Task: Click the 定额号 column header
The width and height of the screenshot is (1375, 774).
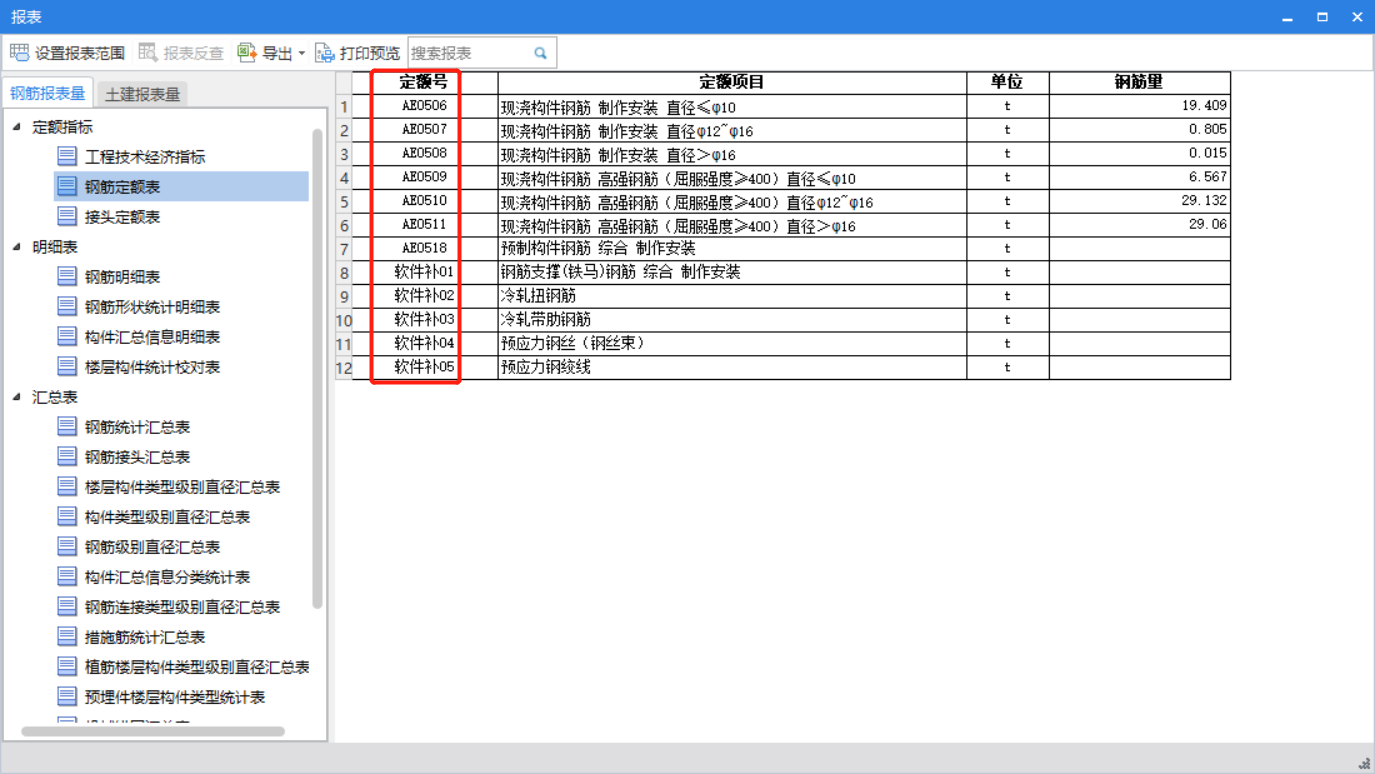Action: point(424,82)
